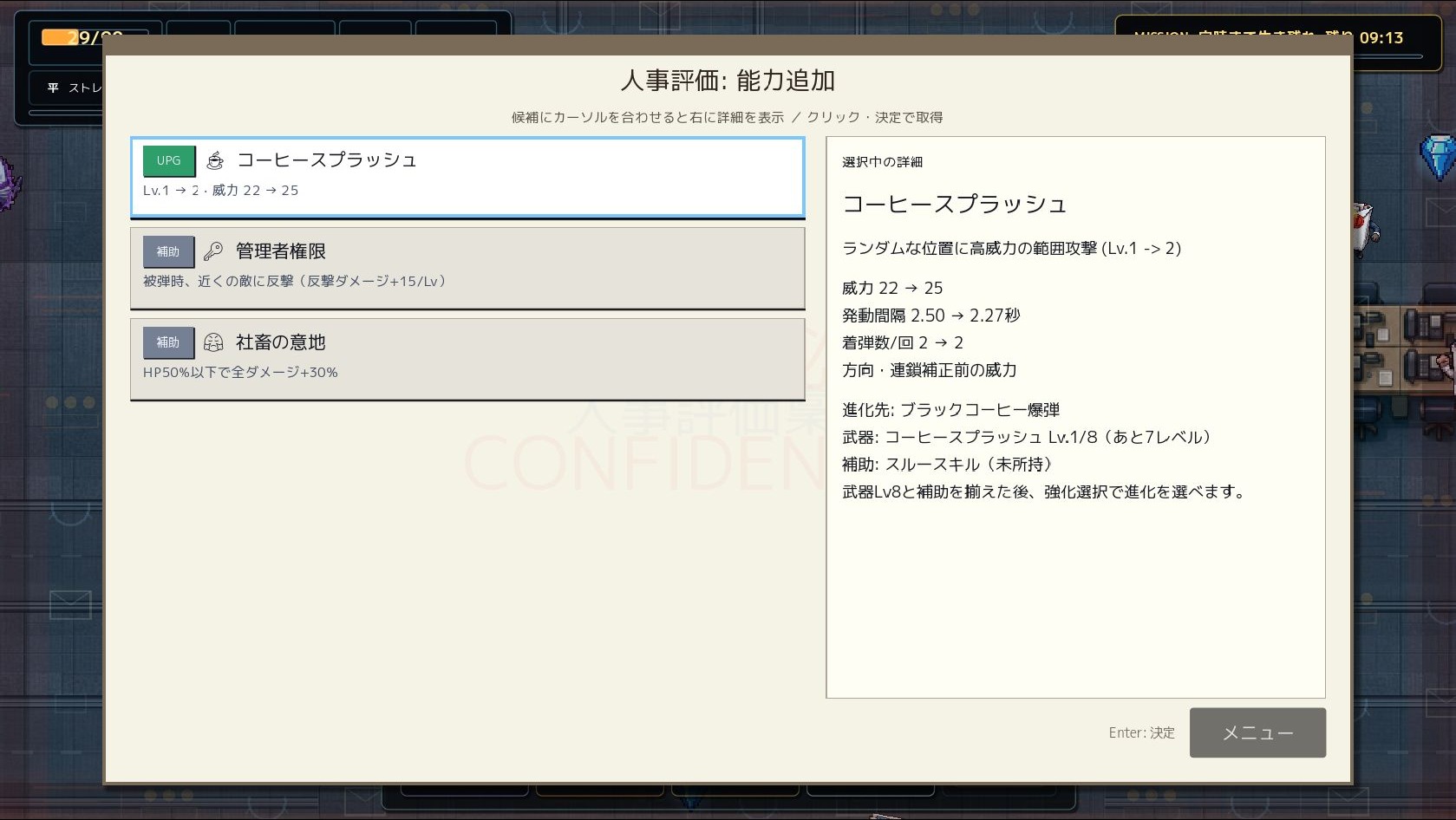Select the コーヒースプラッシュ upgrade card
The width and height of the screenshot is (1456, 820).
467,177
